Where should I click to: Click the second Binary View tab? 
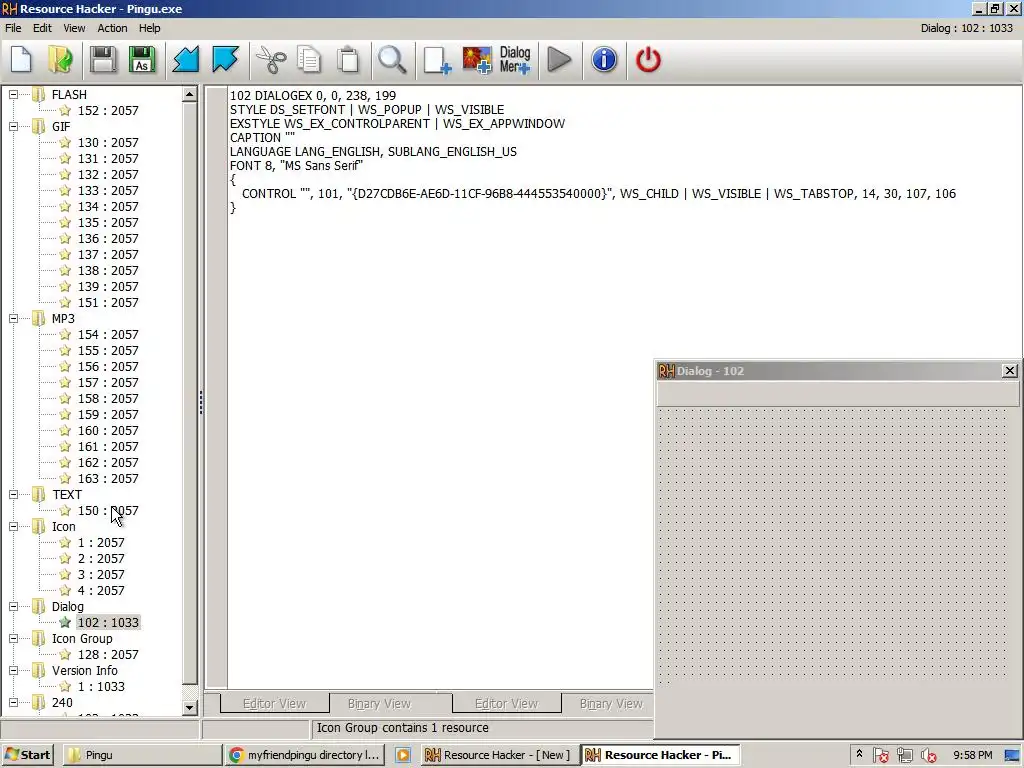click(611, 703)
